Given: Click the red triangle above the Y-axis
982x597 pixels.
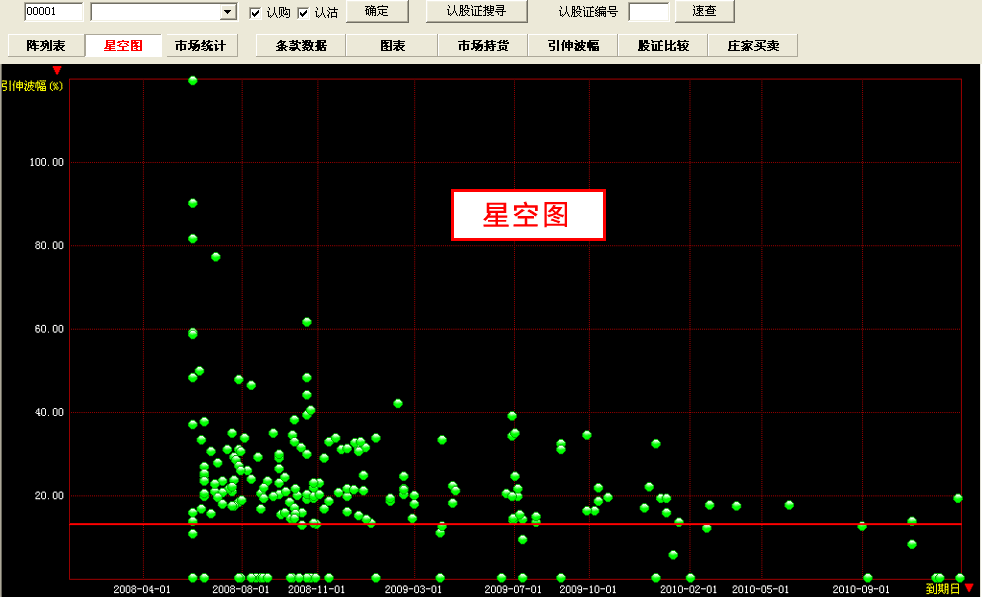Looking at the screenshot, I should [x=57, y=70].
